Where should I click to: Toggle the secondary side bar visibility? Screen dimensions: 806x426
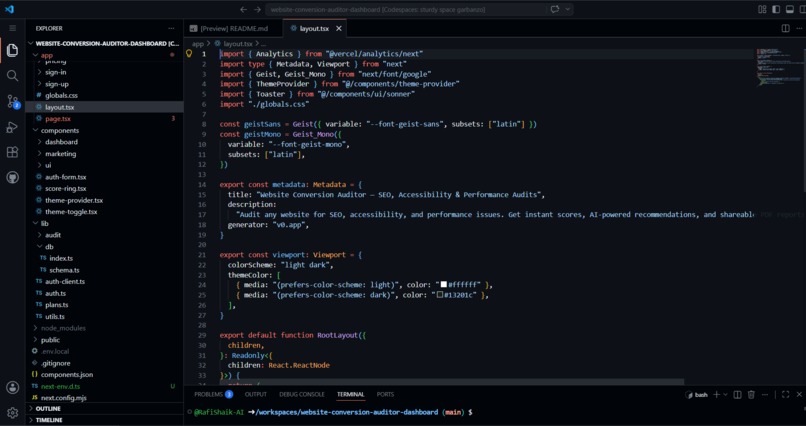pos(803,9)
